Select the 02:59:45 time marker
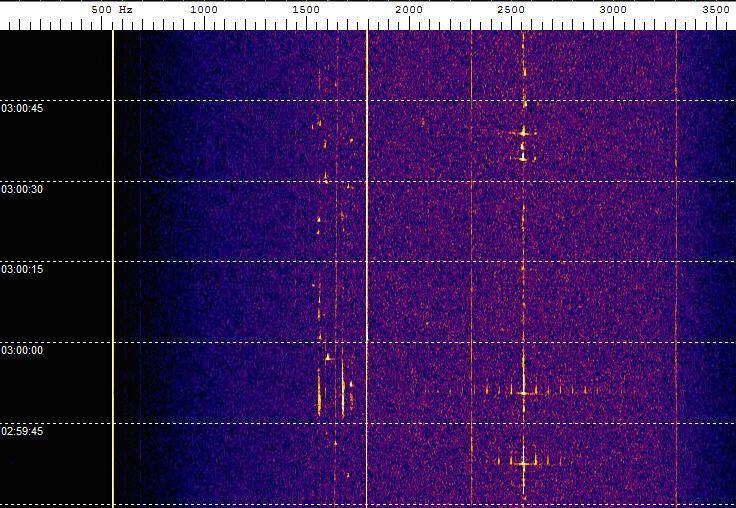 click(x=22, y=431)
